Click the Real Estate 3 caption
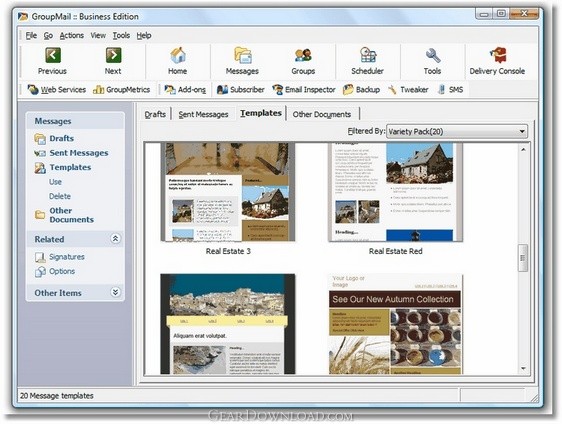The height and width of the screenshot is (424, 562). pos(228,251)
